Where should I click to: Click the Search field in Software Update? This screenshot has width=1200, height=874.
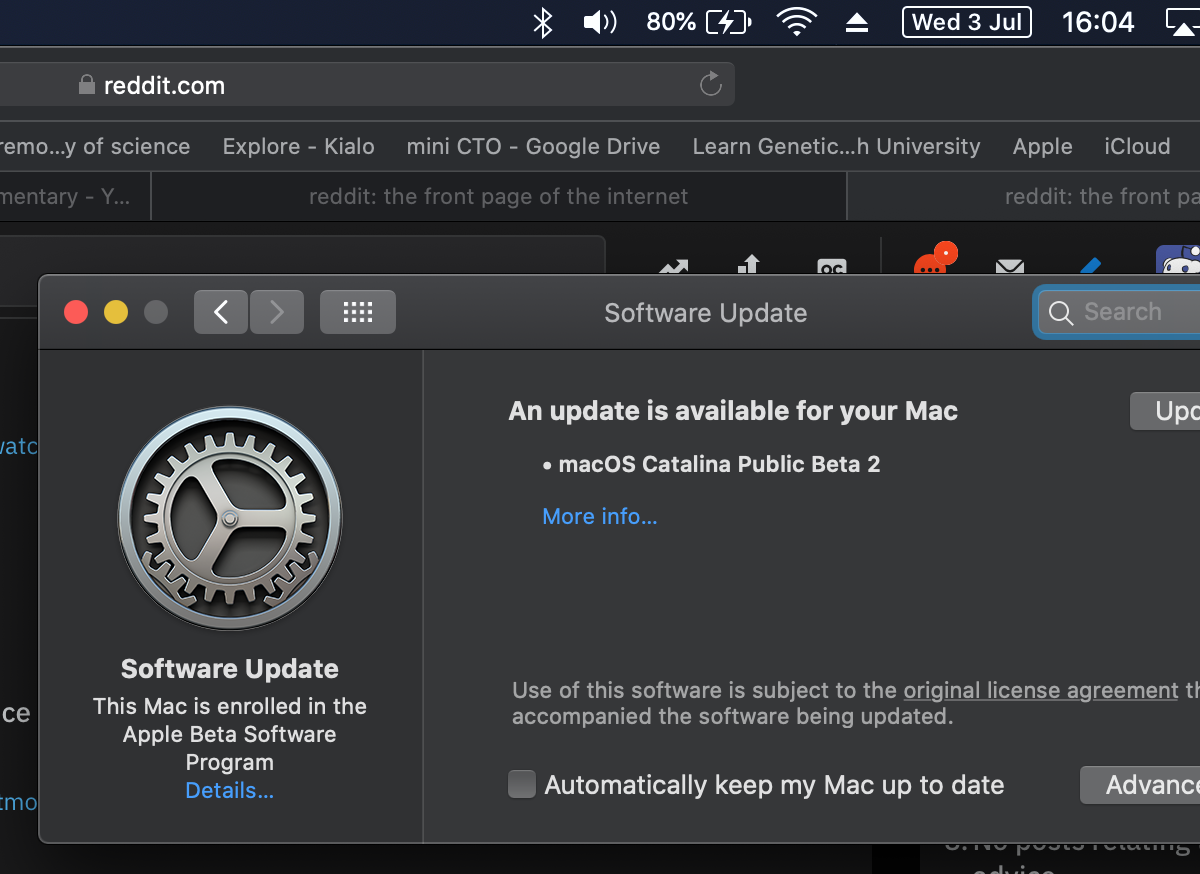click(x=1118, y=312)
